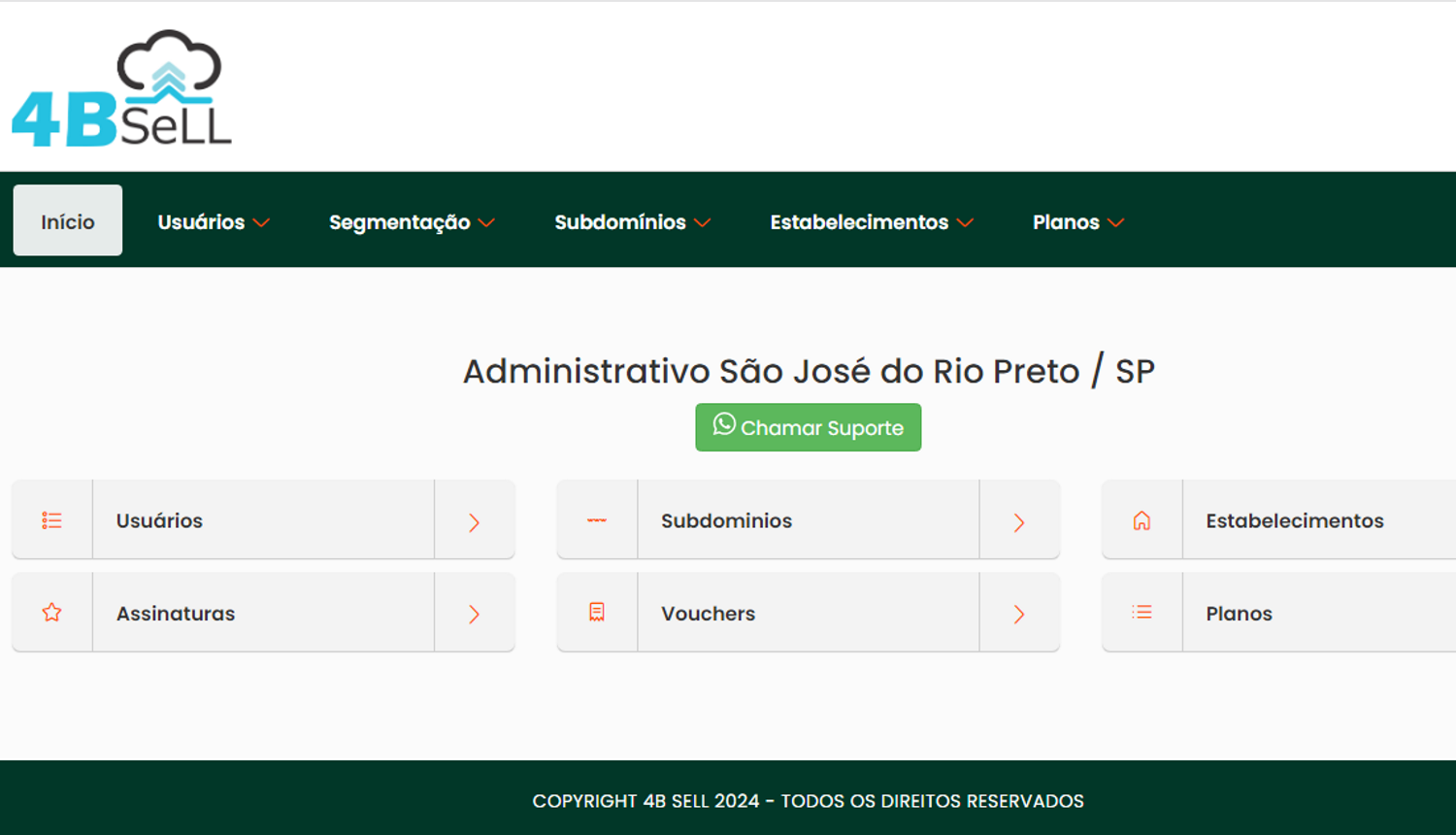Open the Subdominios card link
The width and height of the screenshot is (1456, 835).
(x=809, y=519)
